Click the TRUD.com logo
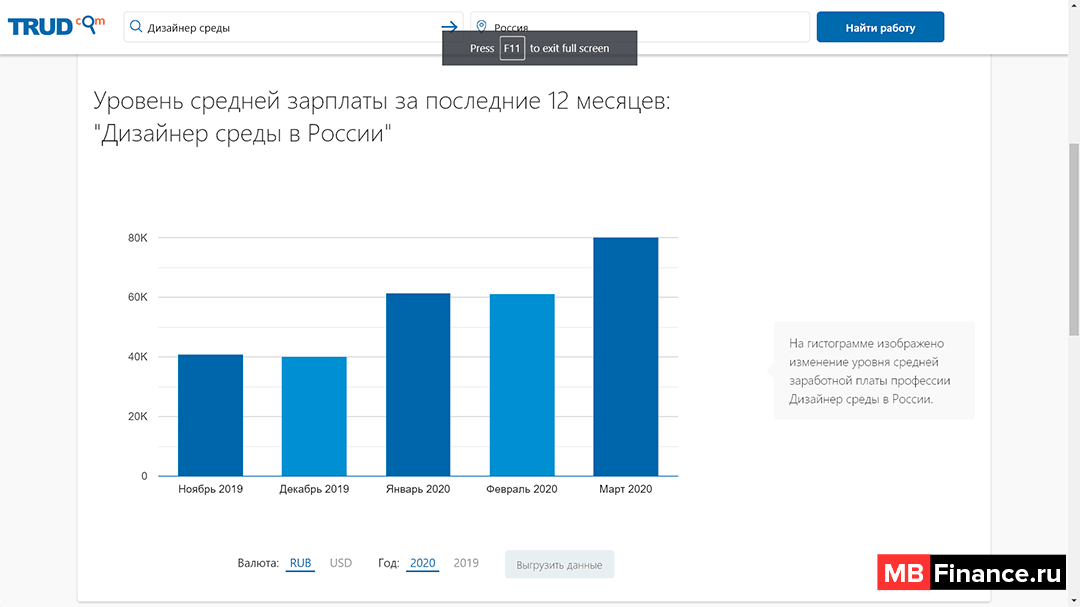This screenshot has height=607, width=1080. (56, 26)
